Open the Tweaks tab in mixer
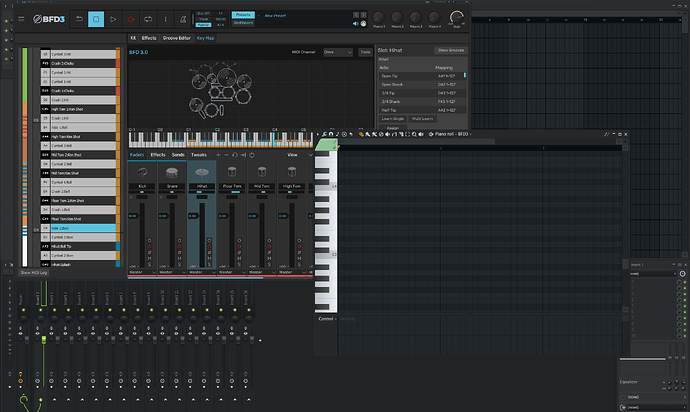690x412 pixels. [199, 155]
